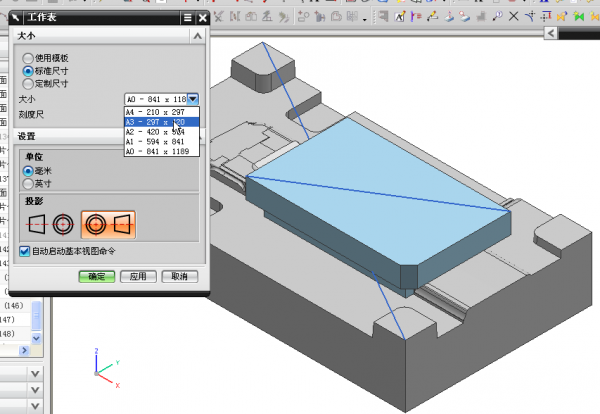Choose A1 - 594 x 841 from list

[161, 142]
